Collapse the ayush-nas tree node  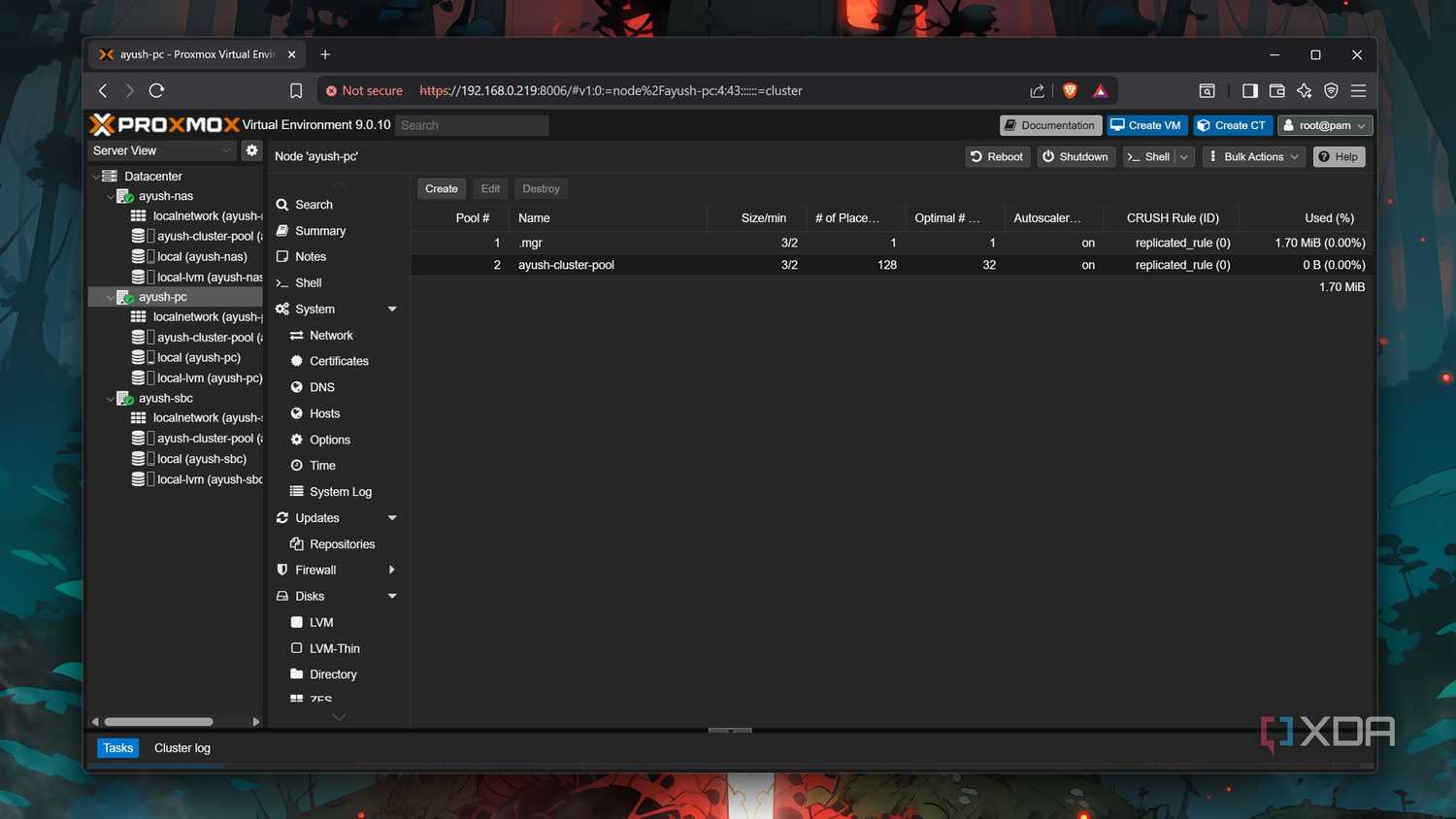click(x=110, y=196)
